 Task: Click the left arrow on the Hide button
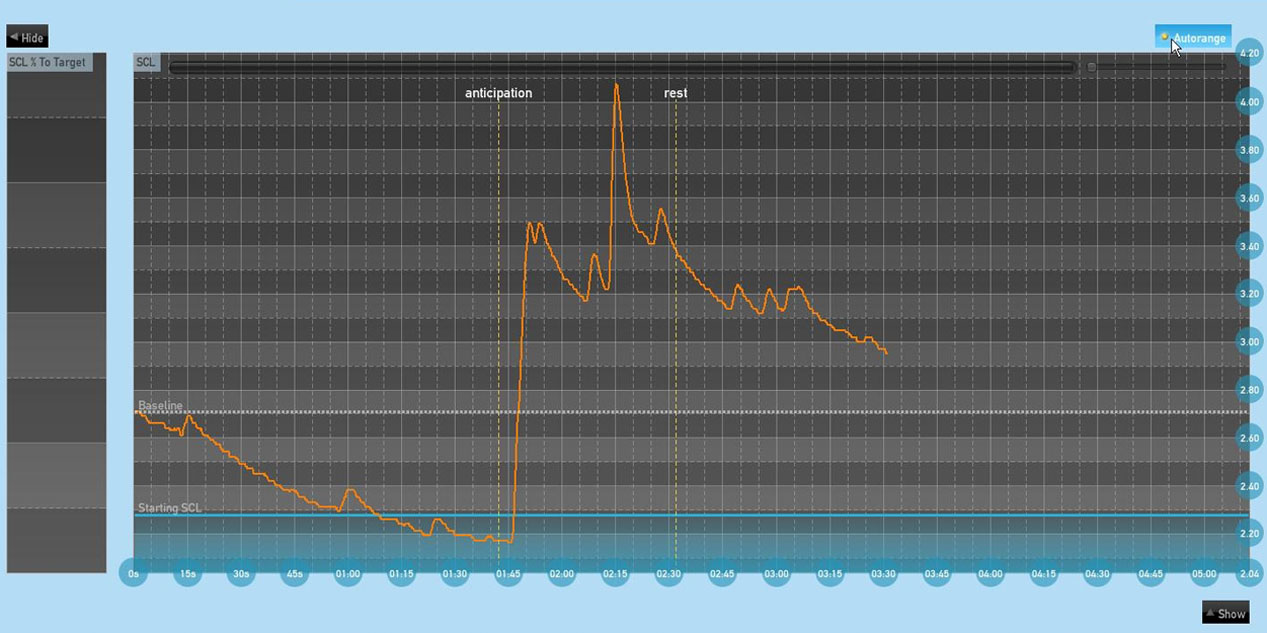pyautogui.click(x=14, y=36)
